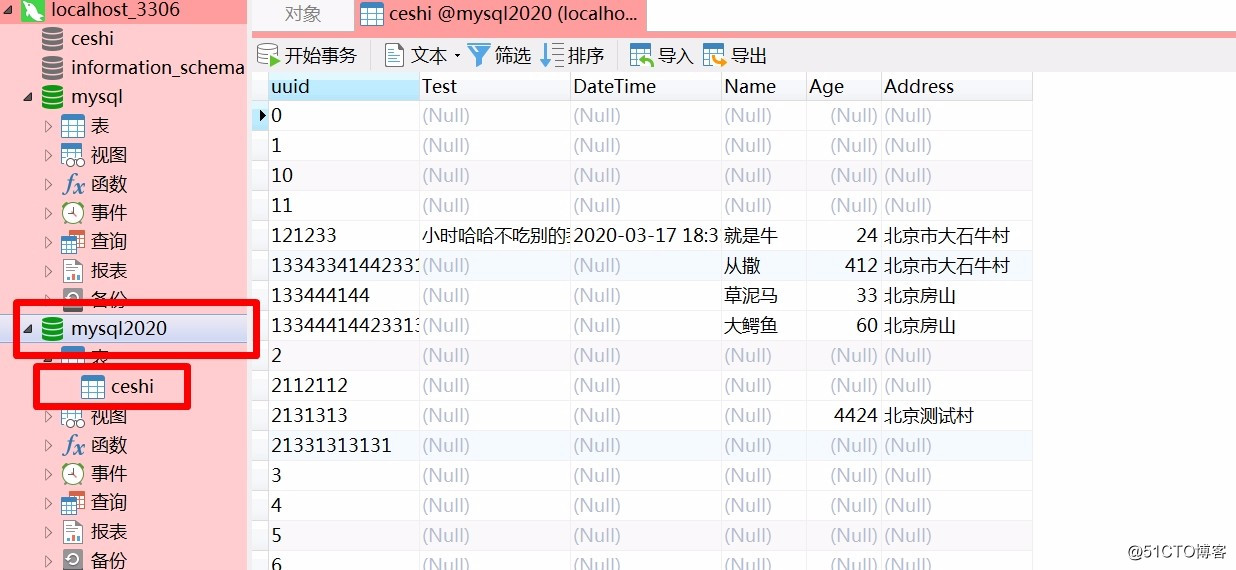This screenshot has height=570, width=1236.
Task: Click the Age column header
Action: (x=844, y=87)
